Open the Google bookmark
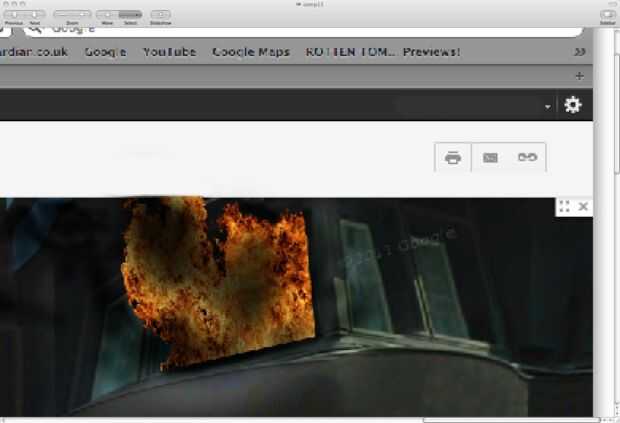The height and width of the screenshot is (423, 620). [x=105, y=52]
